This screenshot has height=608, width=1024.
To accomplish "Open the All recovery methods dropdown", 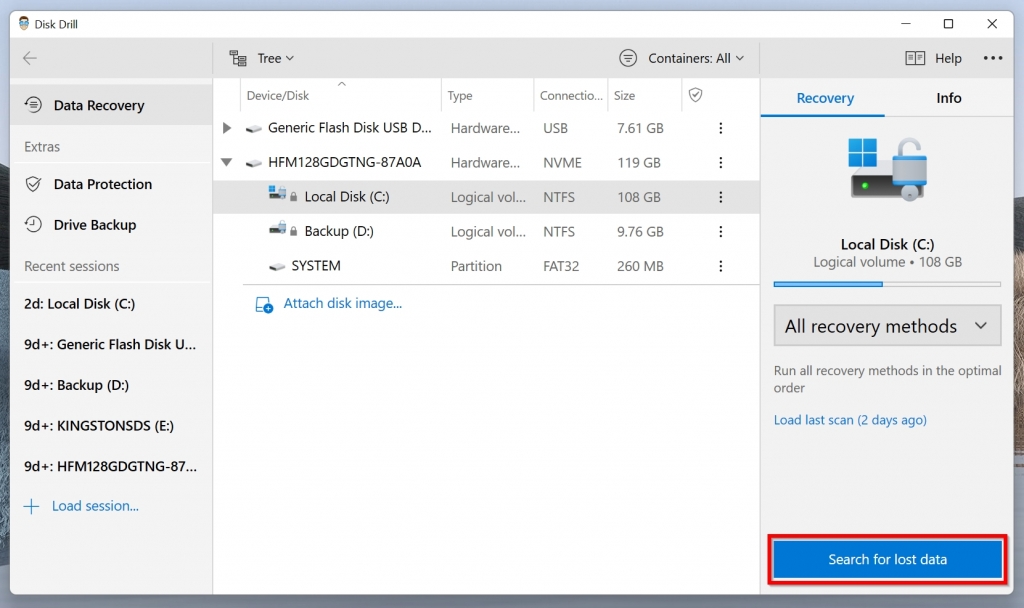I will (x=887, y=325).
